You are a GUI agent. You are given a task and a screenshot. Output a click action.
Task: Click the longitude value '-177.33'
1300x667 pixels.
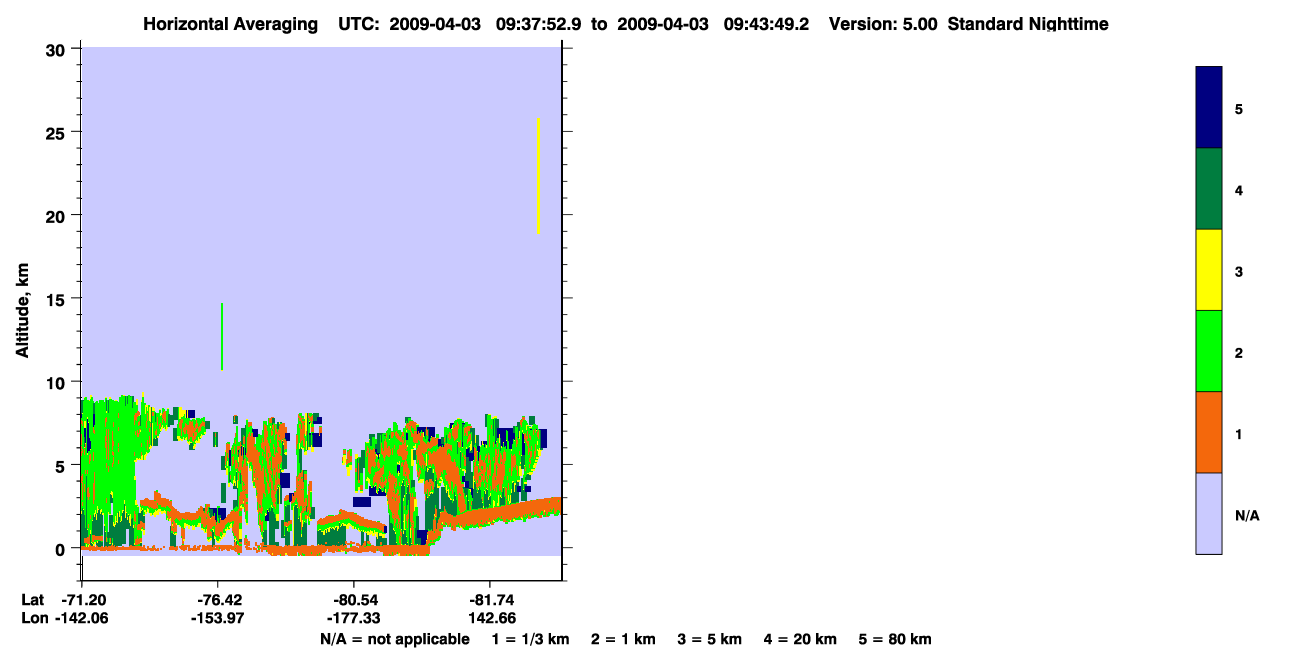[355, 619]
